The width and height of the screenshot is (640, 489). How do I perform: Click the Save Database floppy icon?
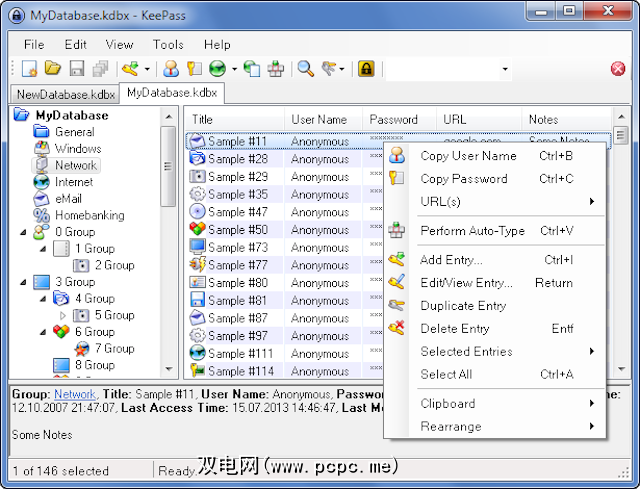[x=77, y=69]
